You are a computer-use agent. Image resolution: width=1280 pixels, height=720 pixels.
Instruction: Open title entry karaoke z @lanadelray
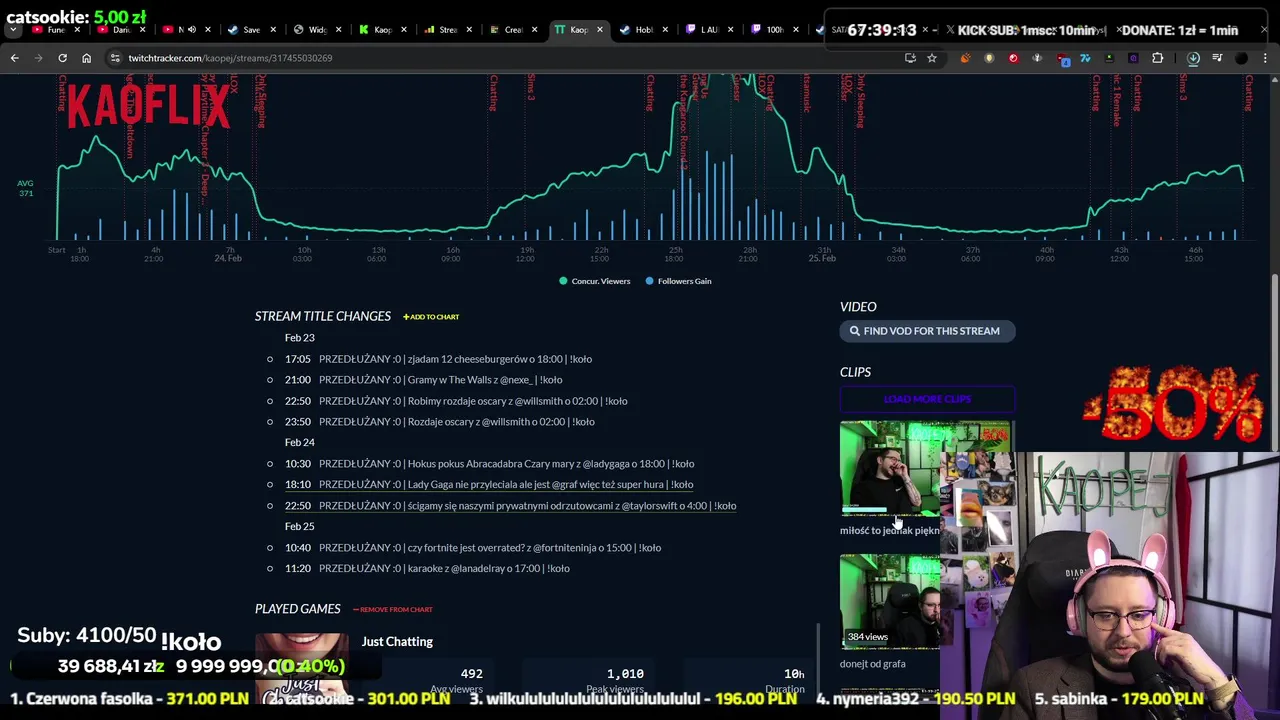(x=444, y=569)
